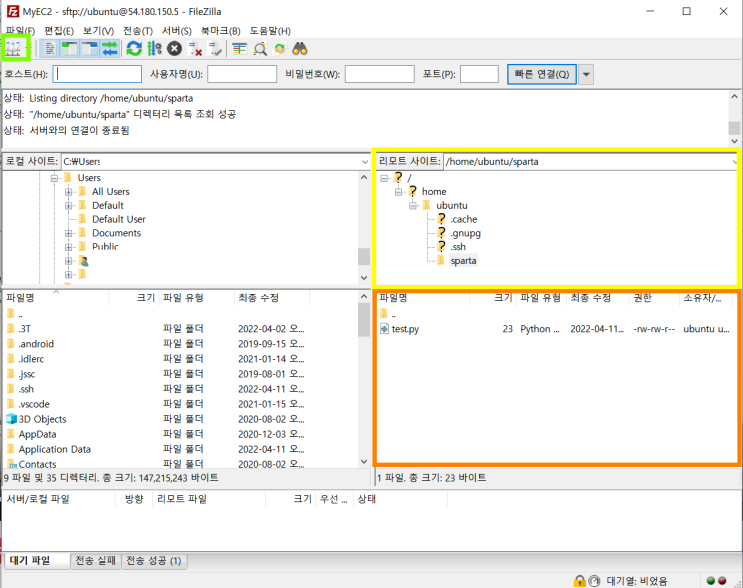Open the 편집(E) menu
743x588 pixels.
[x=59, y=31]
